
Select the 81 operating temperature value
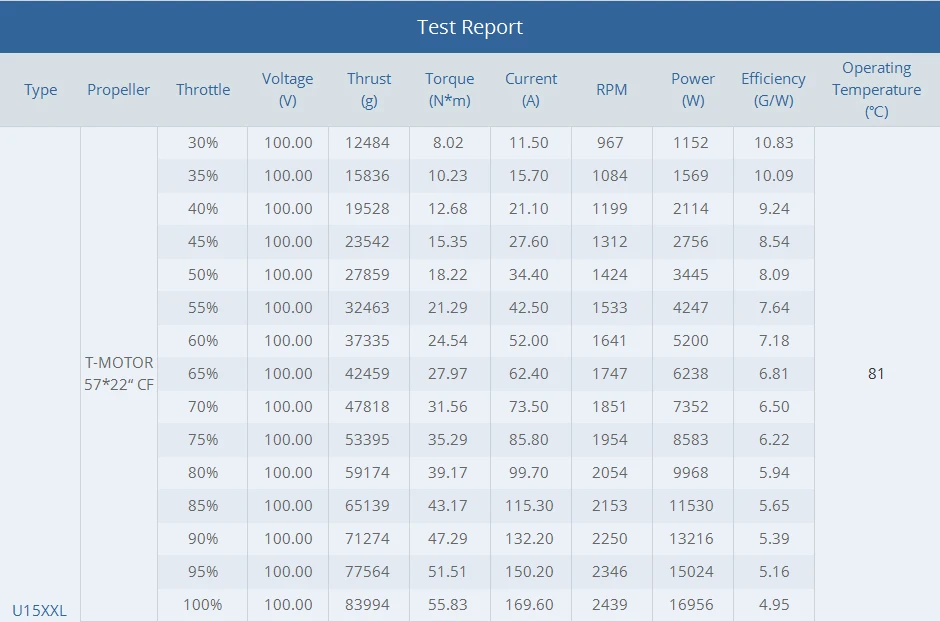point(876,373)
